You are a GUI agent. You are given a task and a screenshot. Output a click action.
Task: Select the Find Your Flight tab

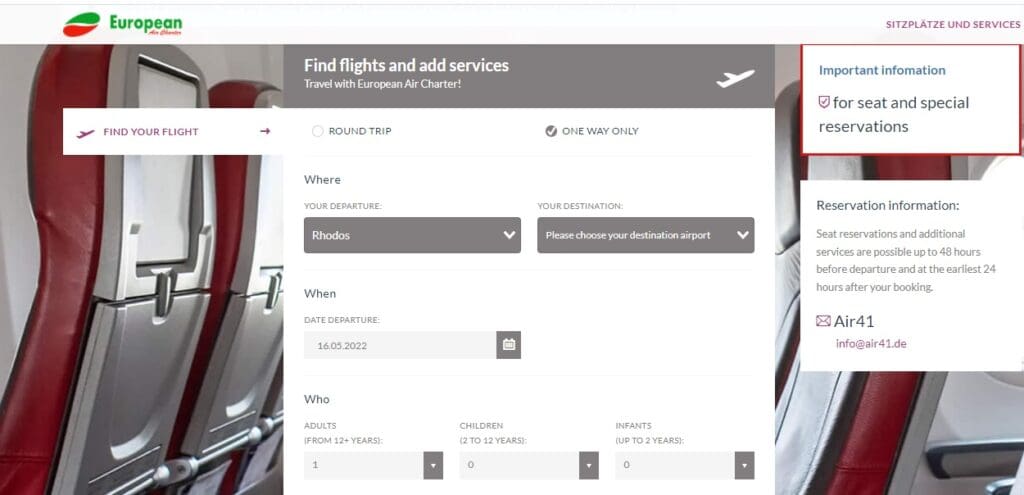151,132
